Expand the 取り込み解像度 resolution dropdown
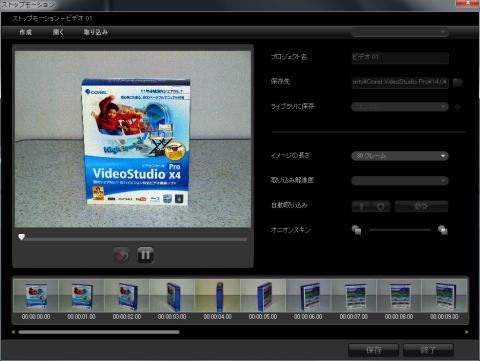 pyautogui.click(x=400, y=181)
